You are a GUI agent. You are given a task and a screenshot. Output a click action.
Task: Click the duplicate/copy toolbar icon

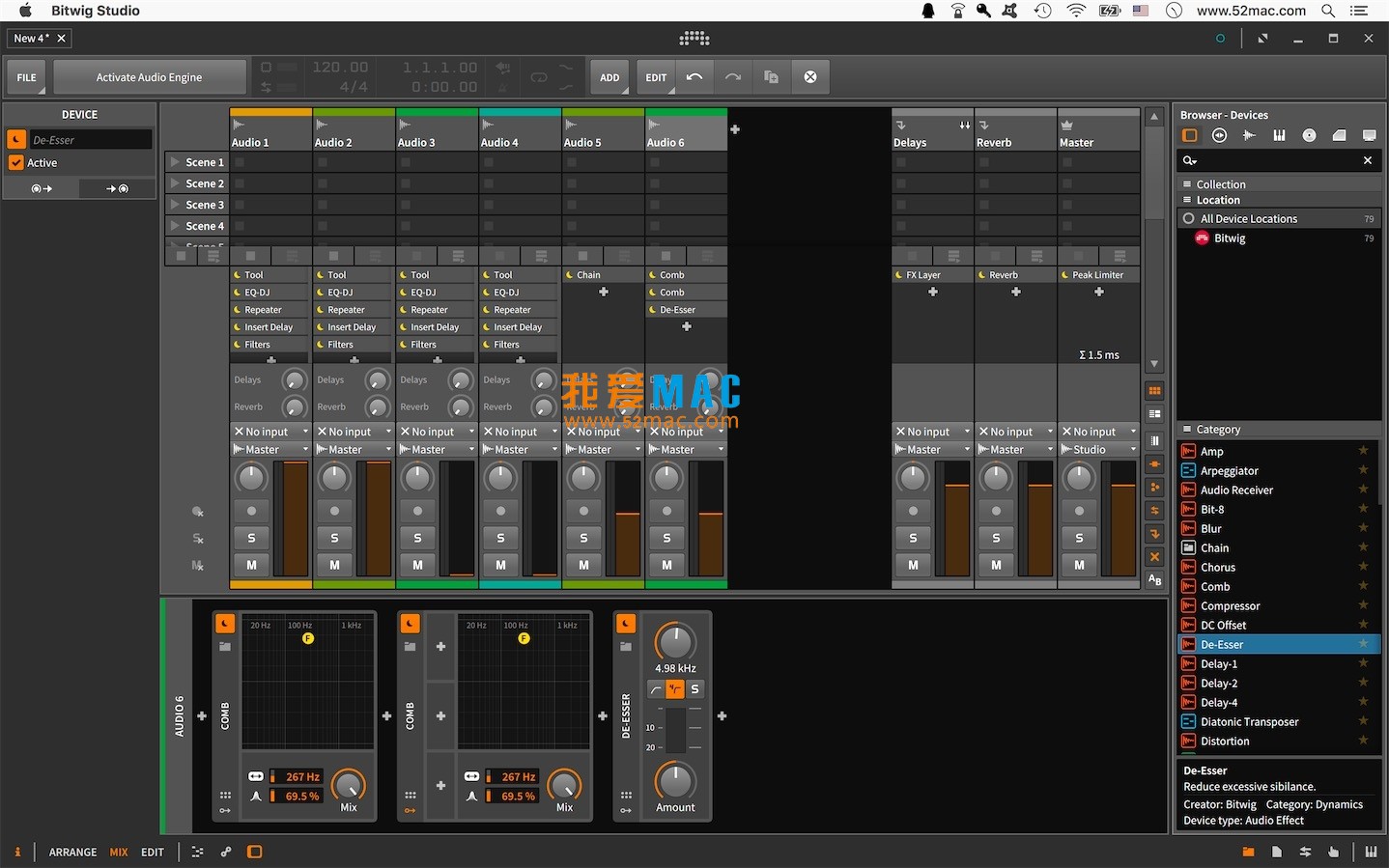(771, 77)
